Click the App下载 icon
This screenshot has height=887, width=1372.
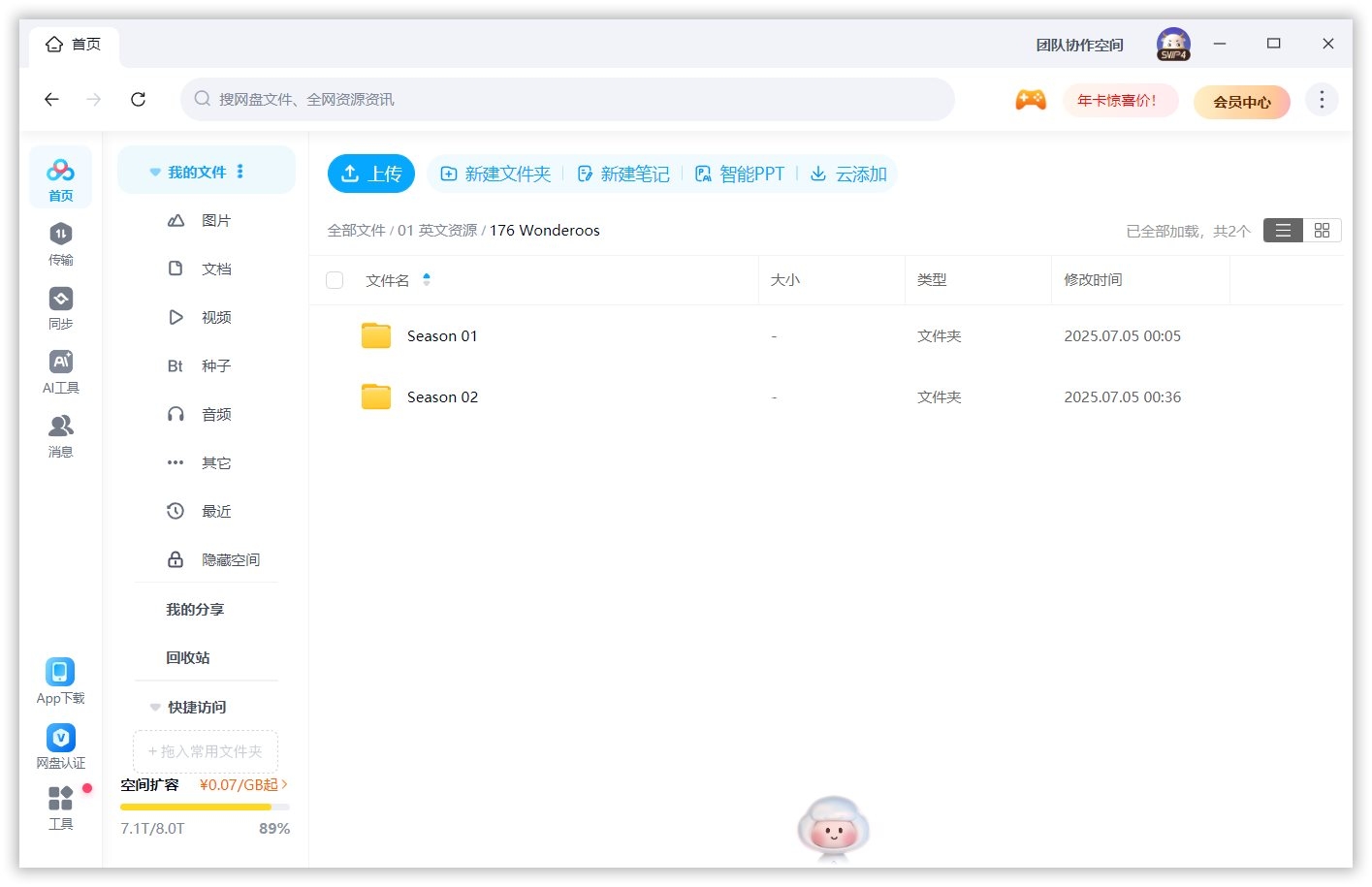point(60,670)
